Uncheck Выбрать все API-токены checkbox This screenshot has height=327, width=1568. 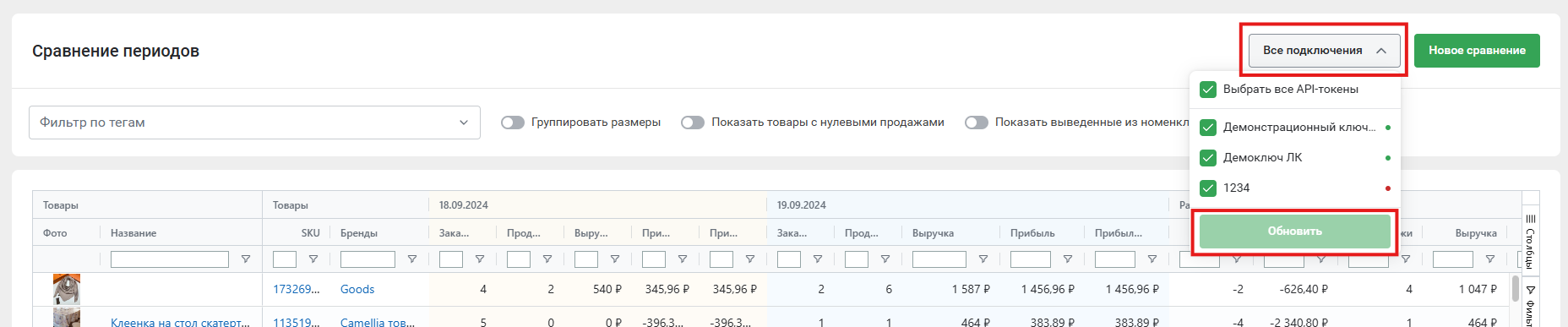click(1208, 90)
